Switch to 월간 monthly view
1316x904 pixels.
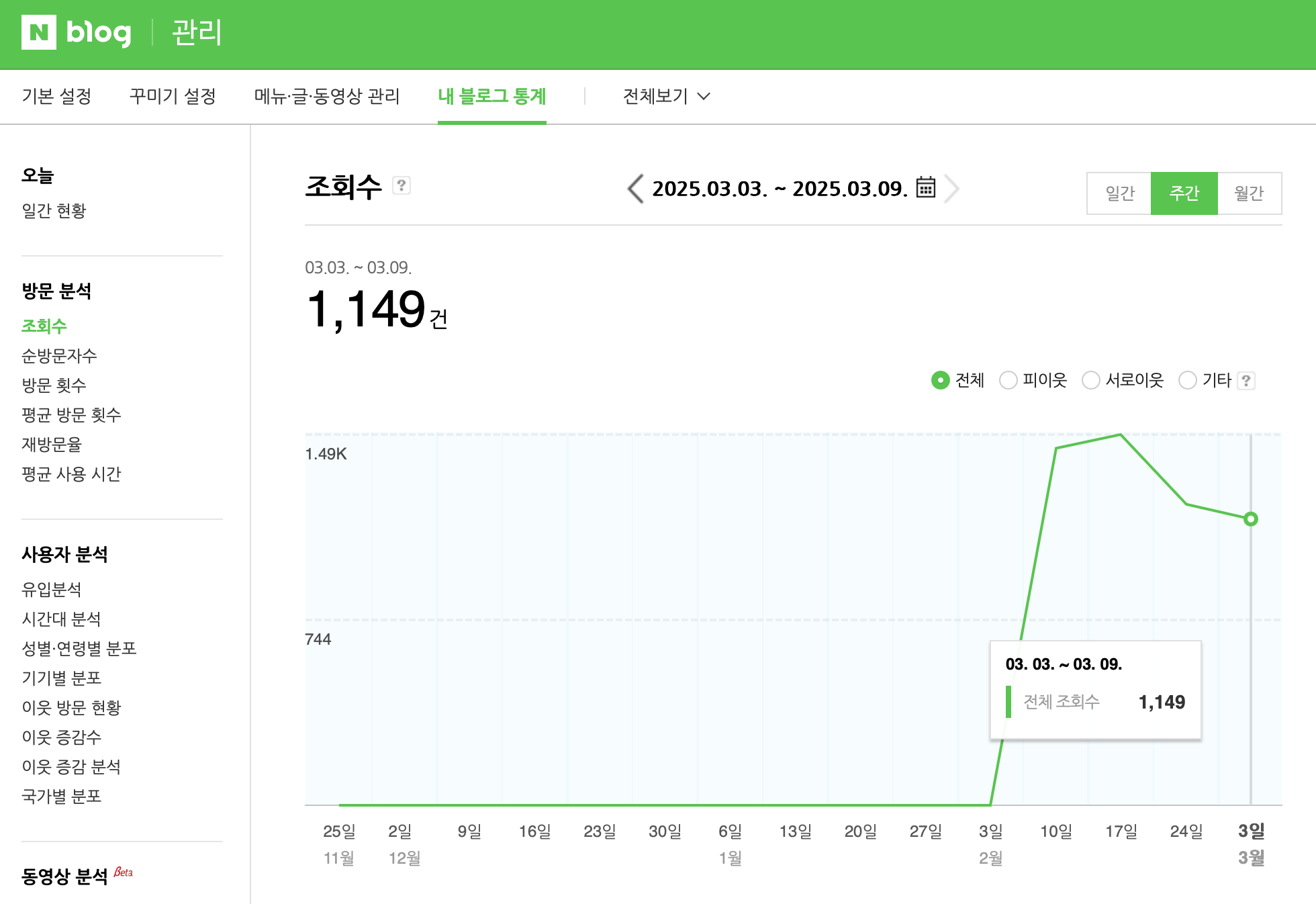coord(1249,193)
